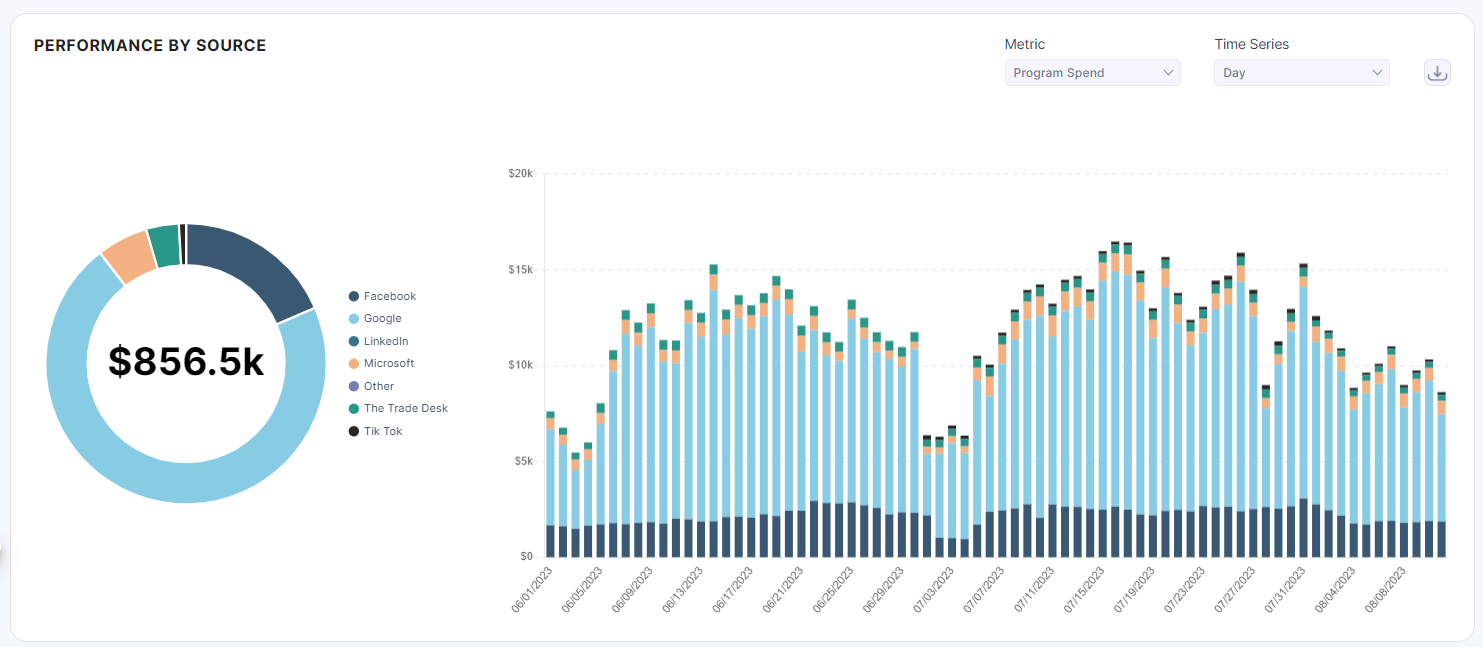
Task: Click the Google light-blue legend dot
Action: tap(354, 318)
